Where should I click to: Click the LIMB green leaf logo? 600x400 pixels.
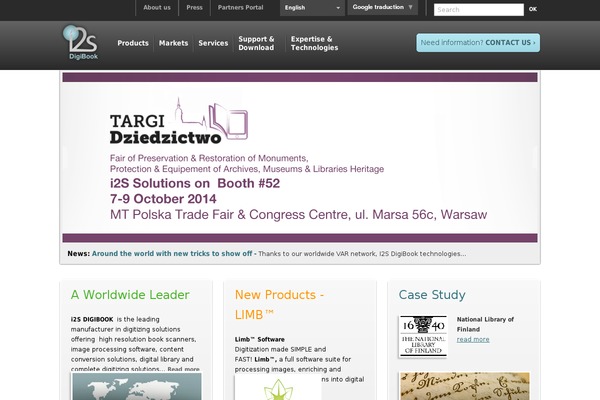278,389
